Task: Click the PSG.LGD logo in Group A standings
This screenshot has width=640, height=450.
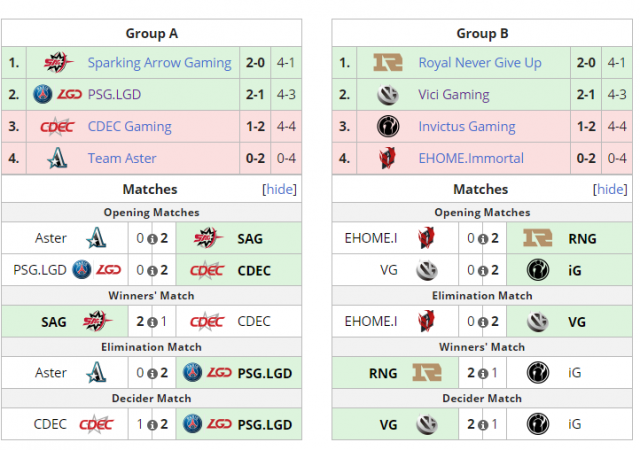Action: pyautogui.click(x=55, y=95)
